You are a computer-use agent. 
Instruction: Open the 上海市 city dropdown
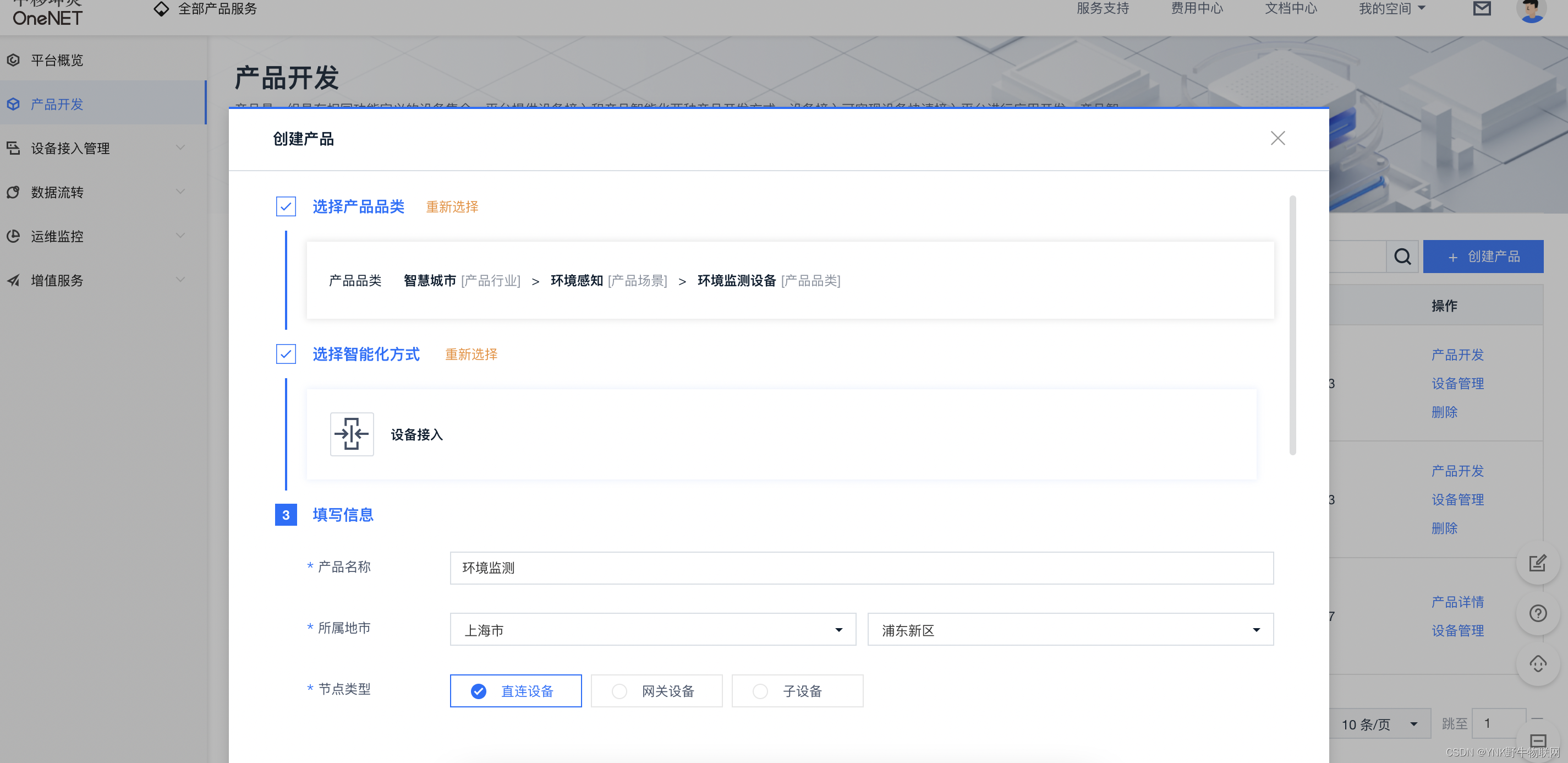[653, 630]
